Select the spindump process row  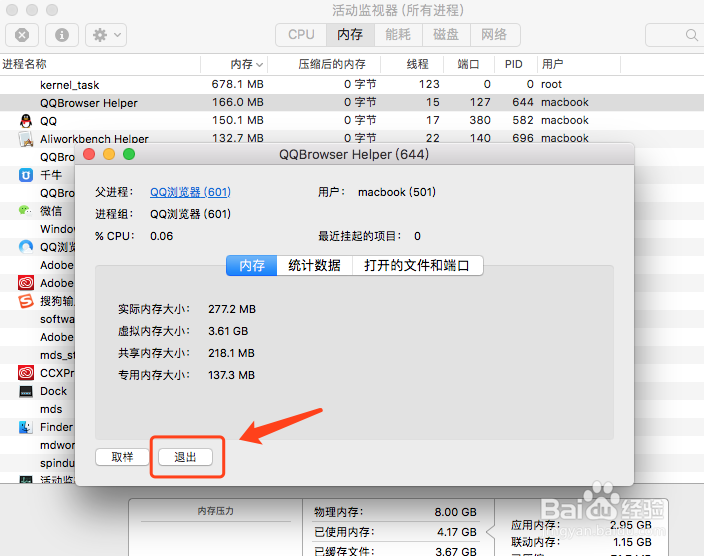(x=38, y=463)
